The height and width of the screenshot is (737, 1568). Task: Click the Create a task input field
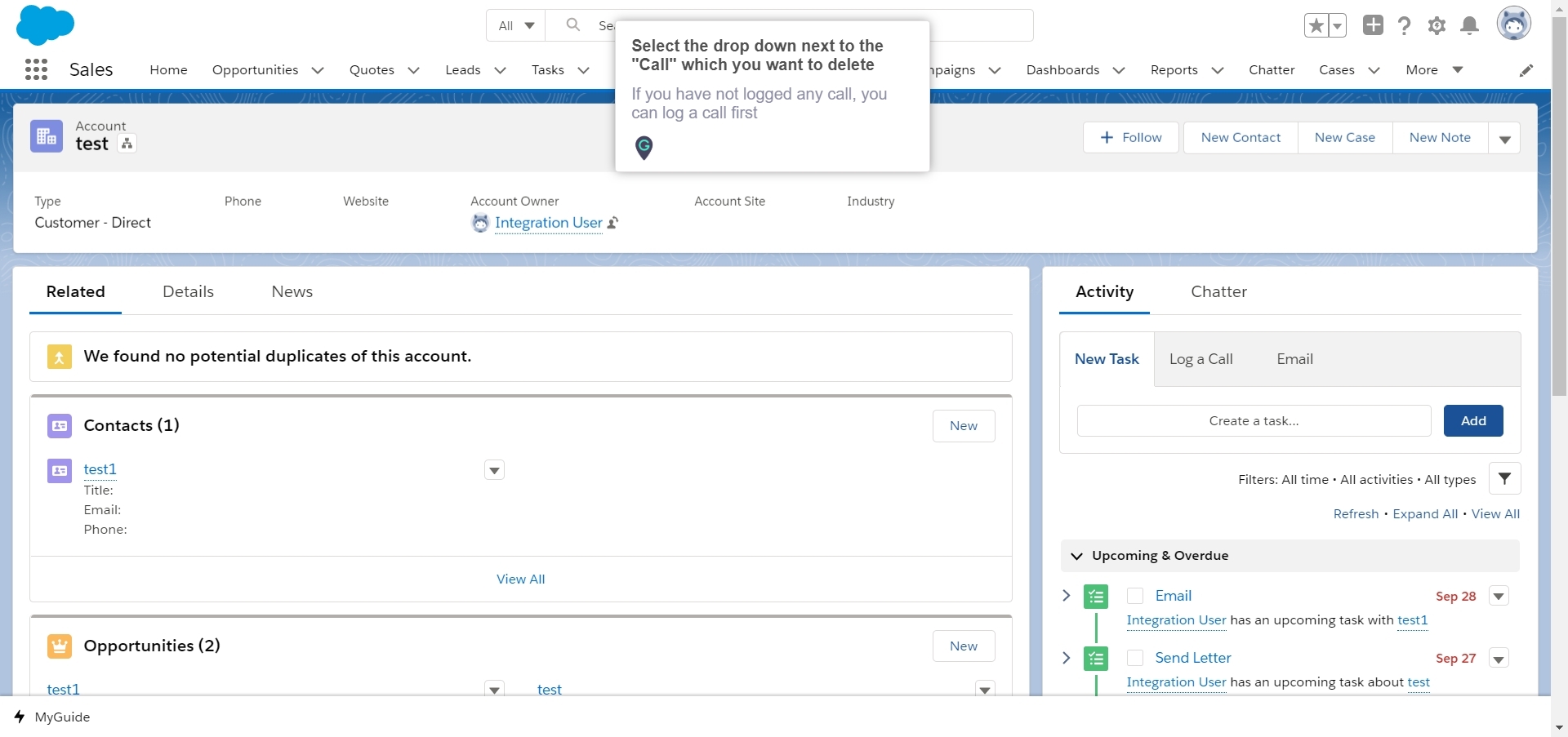pos(1254,421)
